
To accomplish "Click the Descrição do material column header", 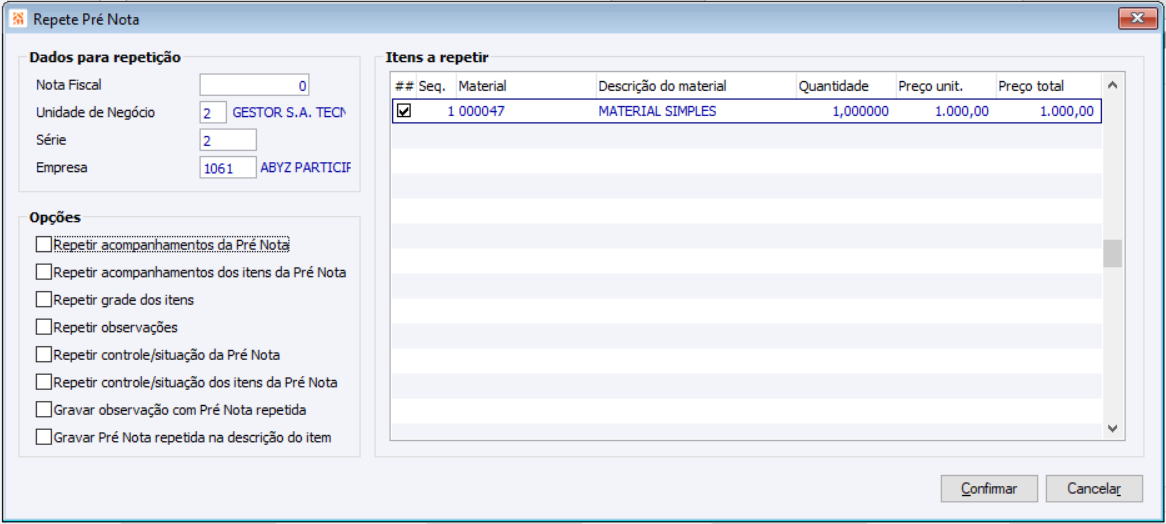I will [x=696, y=86].
